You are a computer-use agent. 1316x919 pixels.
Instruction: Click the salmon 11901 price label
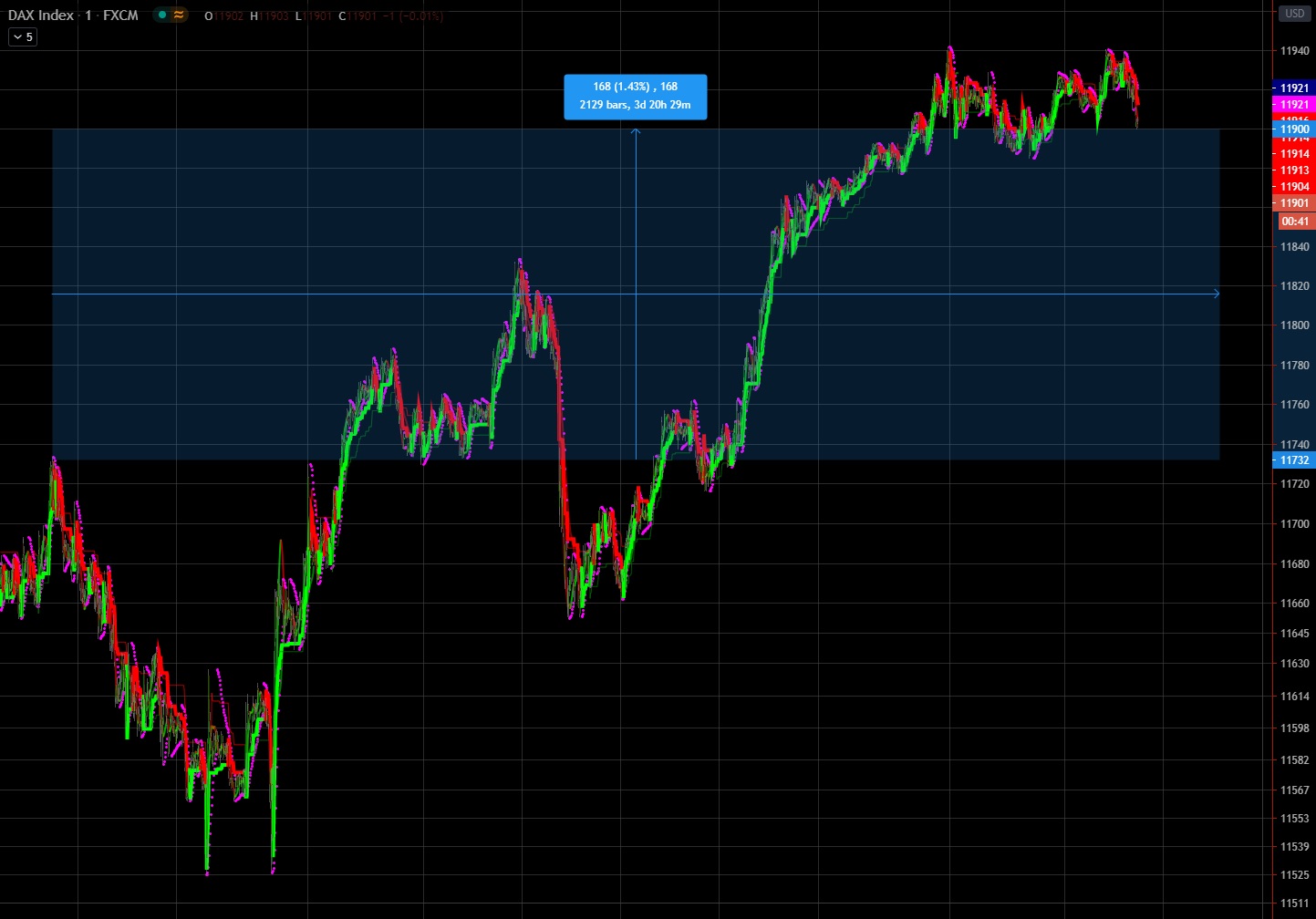[1293, 202]
